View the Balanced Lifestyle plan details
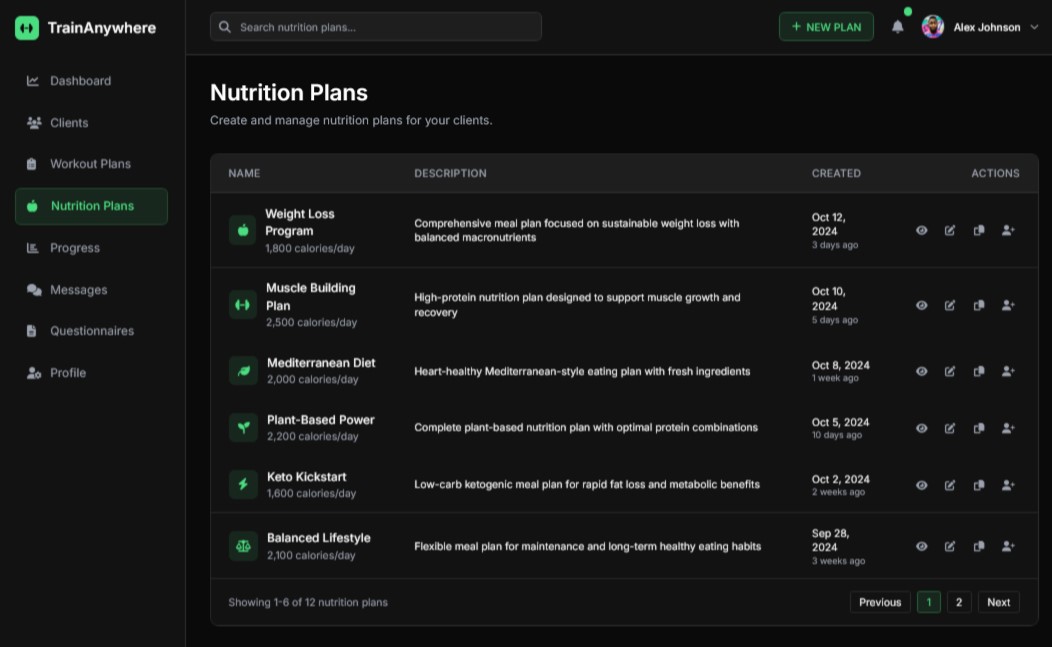The height and width of the screenshot is (647, 1052). 922,546
